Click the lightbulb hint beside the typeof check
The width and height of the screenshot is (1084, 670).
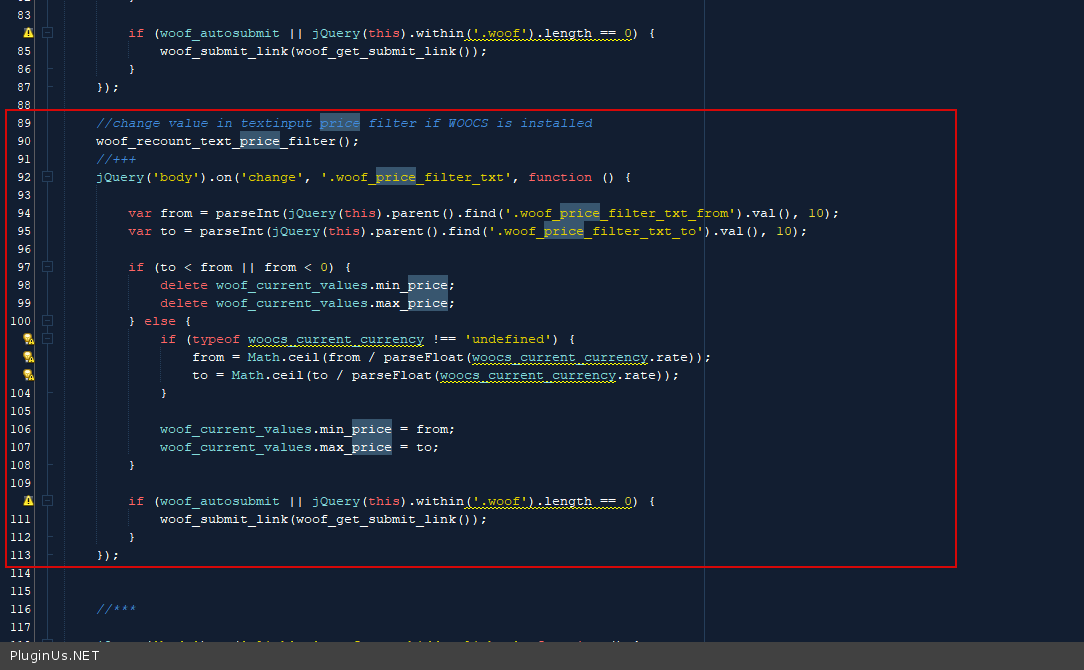point(28,339)
